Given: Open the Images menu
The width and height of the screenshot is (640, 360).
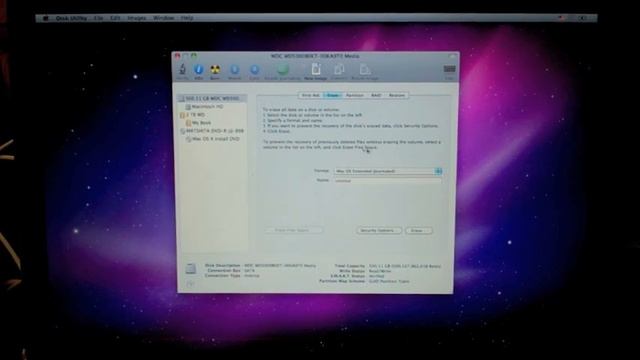Looking at the screenshot, I should point(137,18).
